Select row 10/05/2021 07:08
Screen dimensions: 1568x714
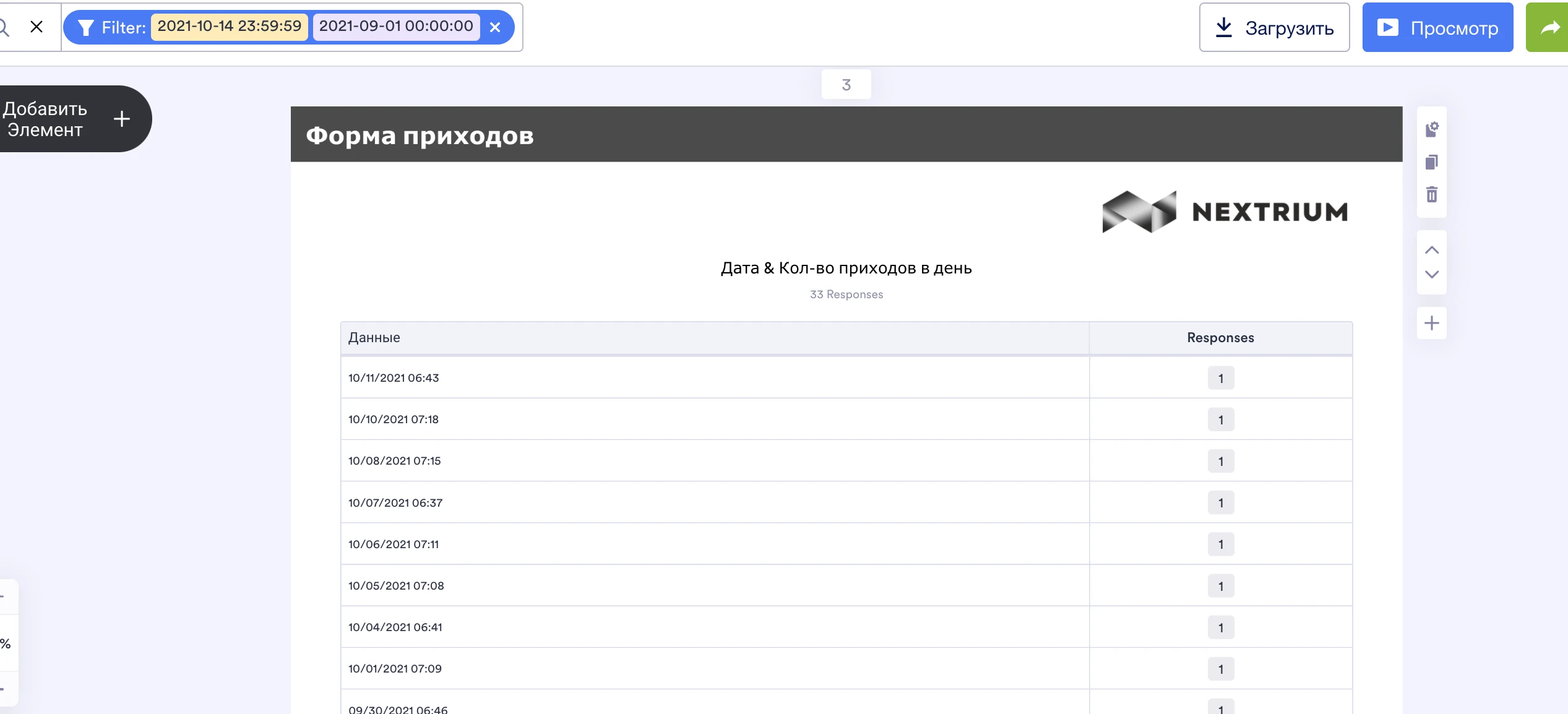coord(846,585)
